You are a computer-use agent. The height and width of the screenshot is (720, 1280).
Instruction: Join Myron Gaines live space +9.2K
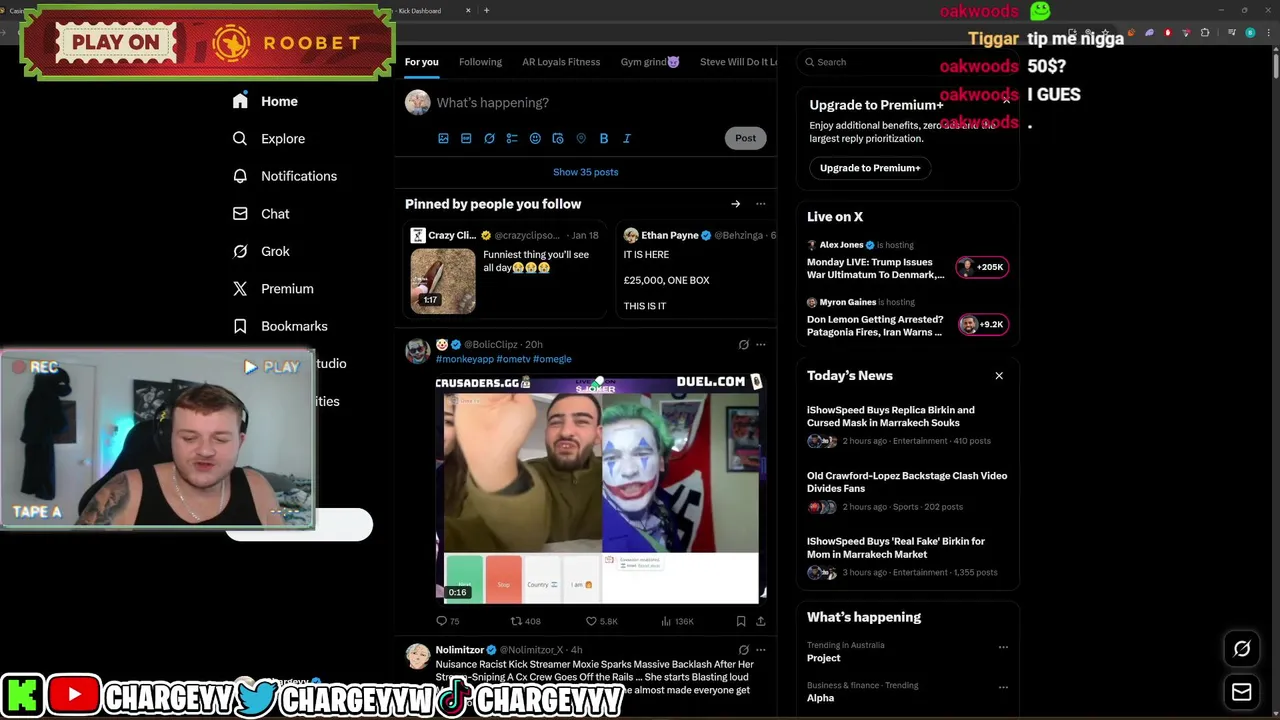[x=984, y=324]
